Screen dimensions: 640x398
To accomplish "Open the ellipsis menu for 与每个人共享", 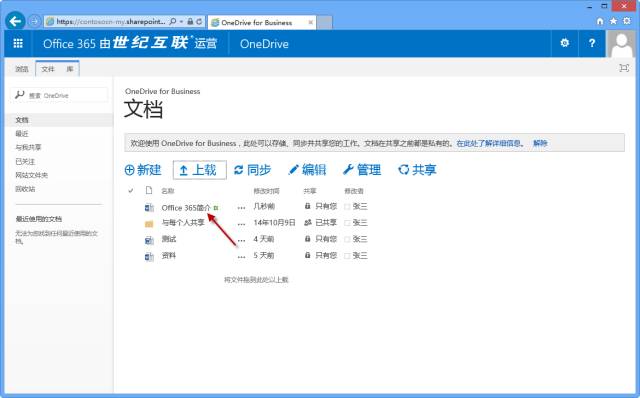I will (x=241, y=224).
